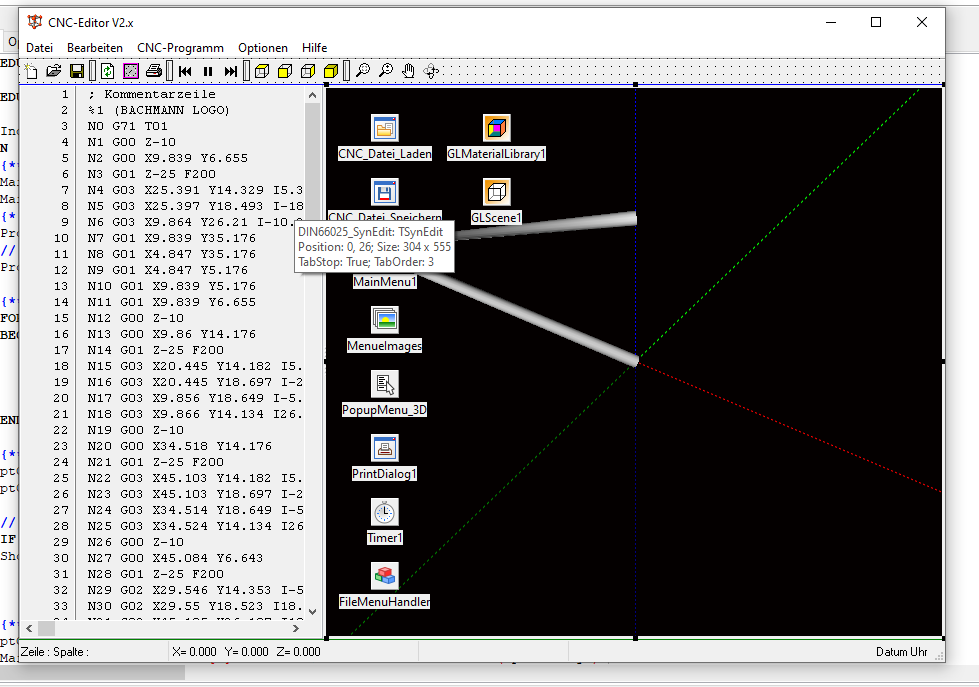Image resolution: width=979 pixels, height=687 pixels.
Task: Select the CNC_Datei_Laden component icon
Action: (385, 128)
